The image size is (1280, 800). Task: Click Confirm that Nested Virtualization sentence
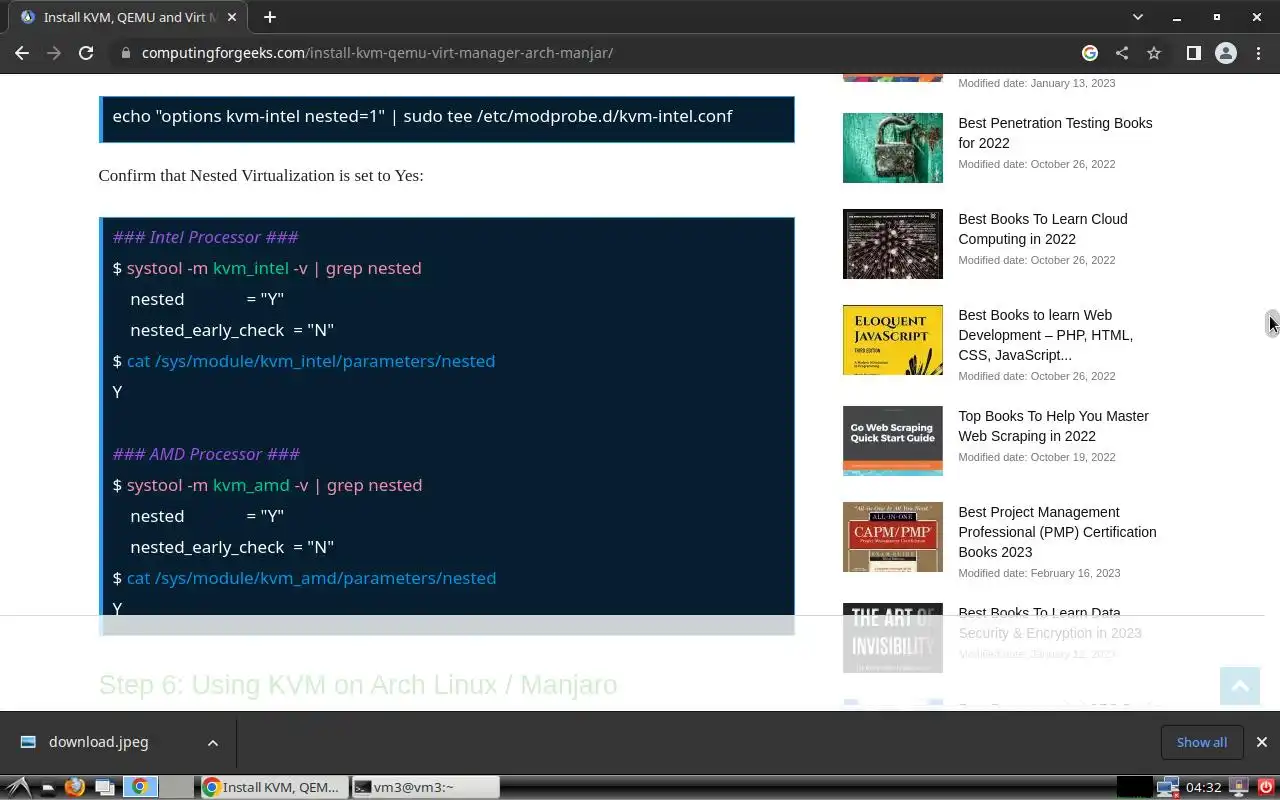click(x=261, y=176)
